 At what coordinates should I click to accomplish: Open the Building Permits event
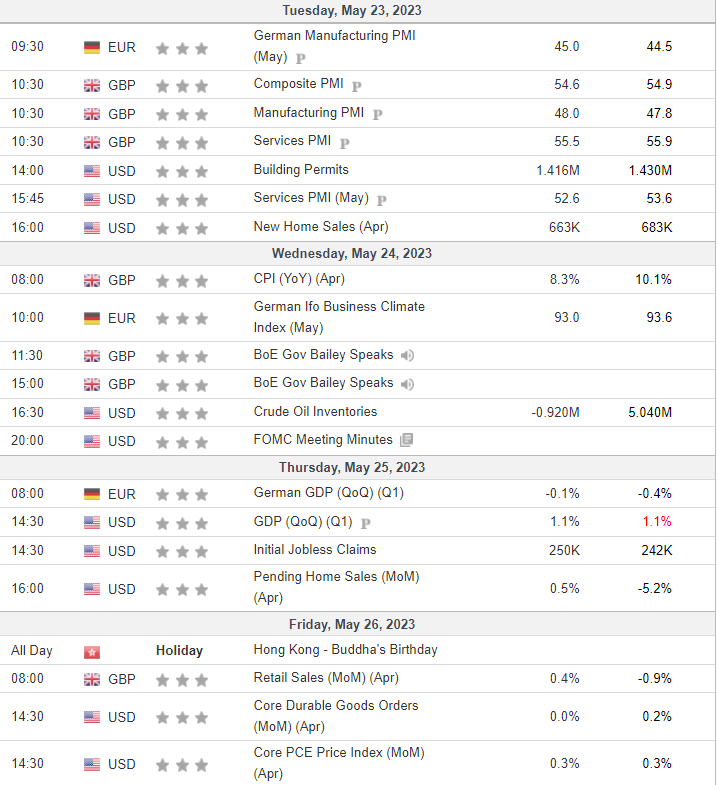pos(301,170)
